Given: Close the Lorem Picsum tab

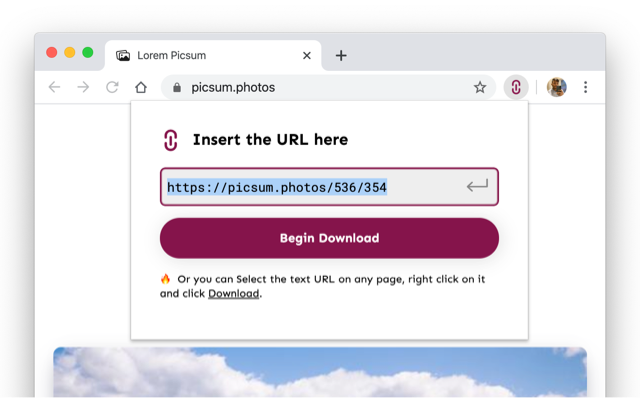Looking at the screenshot, I should [x=307, y=56].
